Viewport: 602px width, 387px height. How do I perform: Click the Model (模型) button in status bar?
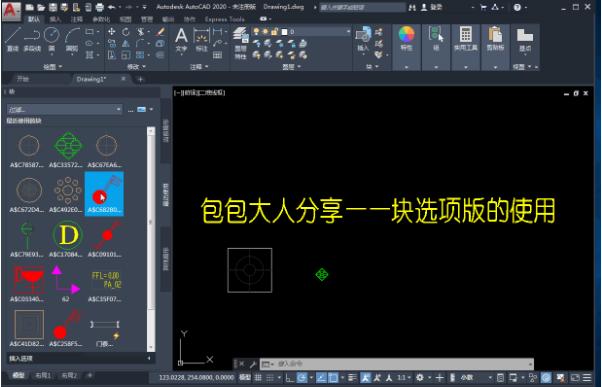coord(245,378)
